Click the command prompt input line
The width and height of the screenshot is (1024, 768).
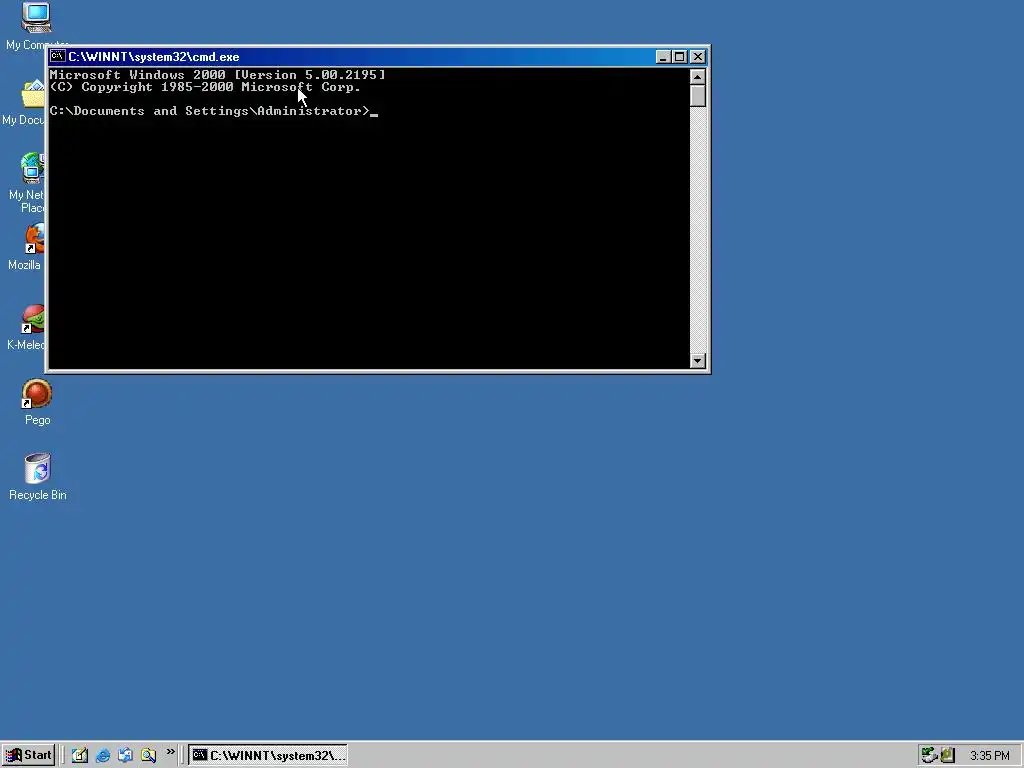tap(214, 111)
